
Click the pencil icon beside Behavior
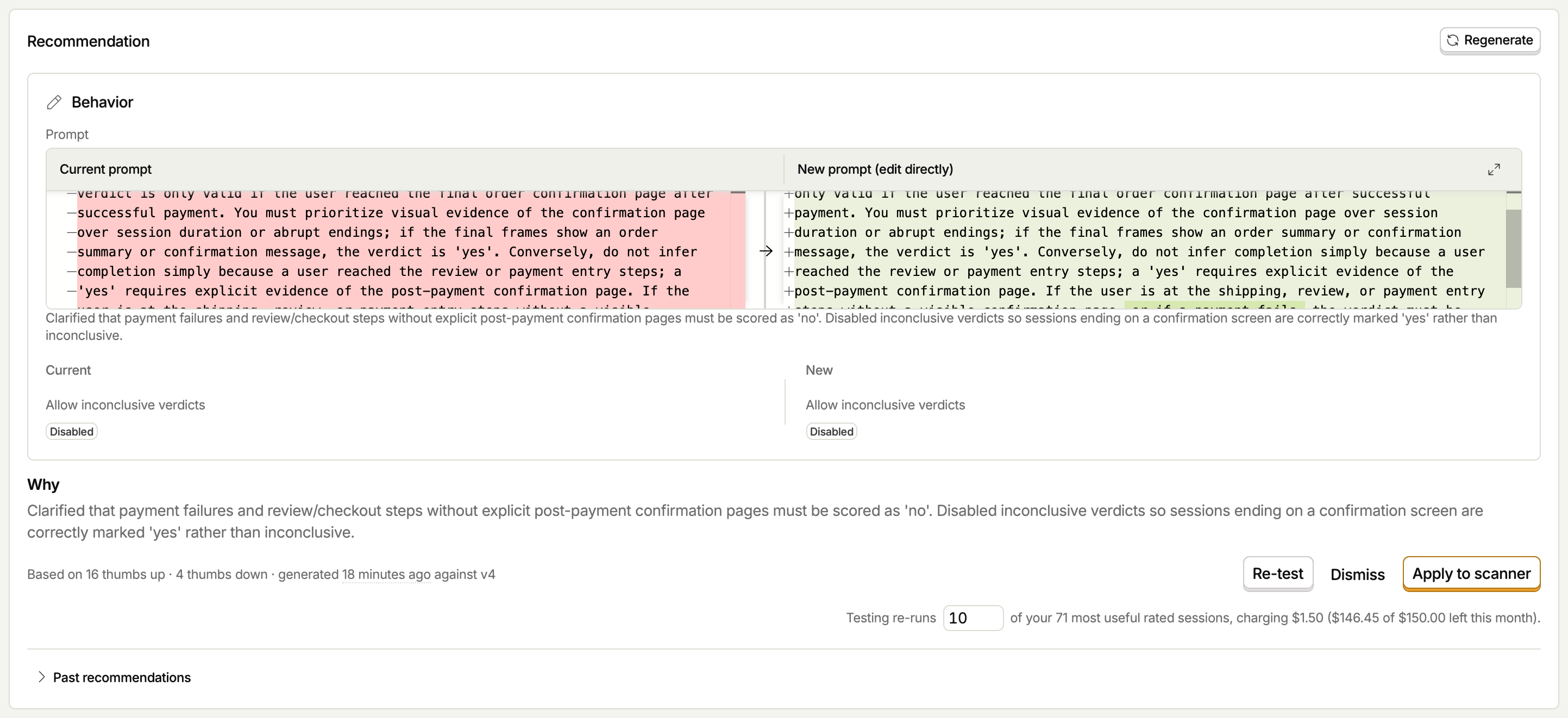click(x=54, y=102)
